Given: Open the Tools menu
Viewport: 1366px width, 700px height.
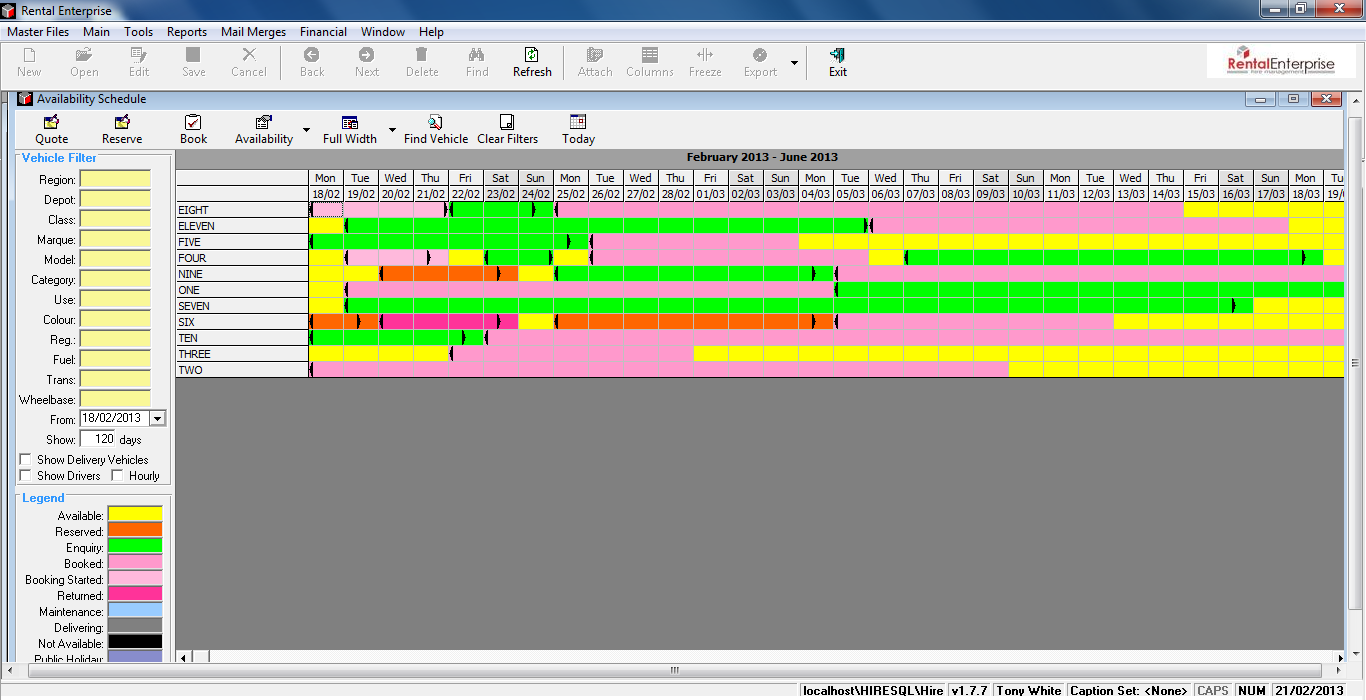Looking at the screenshot, I should (x=139, y=32).
